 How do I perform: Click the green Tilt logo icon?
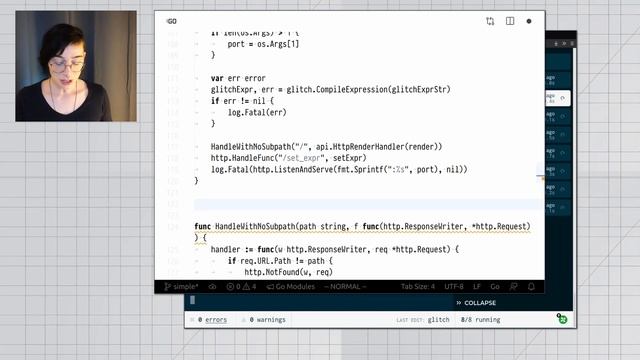562,319
